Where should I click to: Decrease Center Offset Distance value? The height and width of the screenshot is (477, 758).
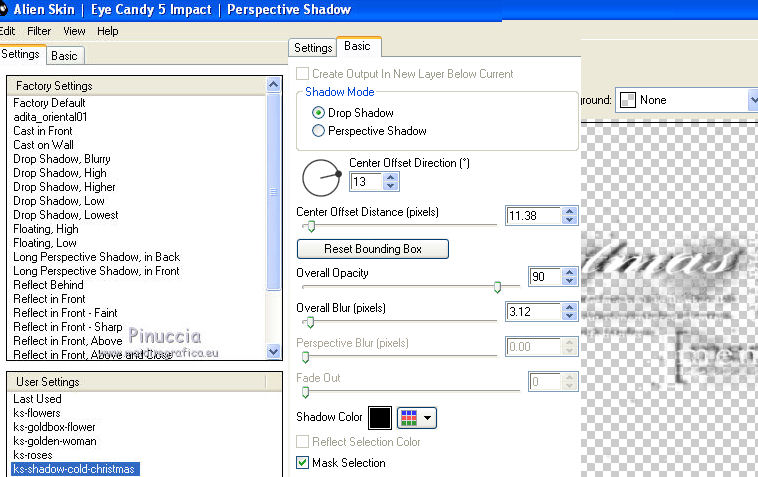569,220
